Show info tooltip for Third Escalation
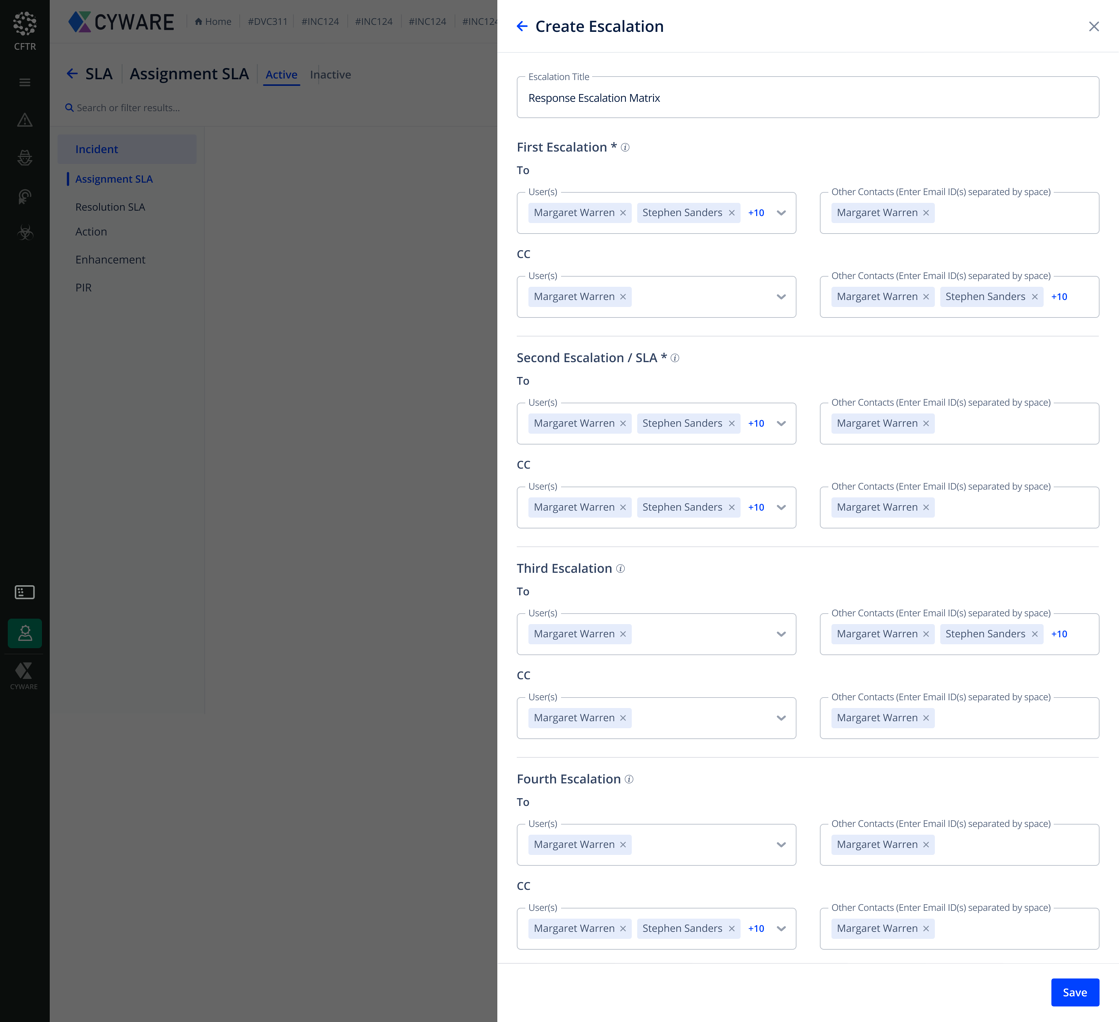This screenshot has width=1119, height=1022. click(x=621, y=569)
